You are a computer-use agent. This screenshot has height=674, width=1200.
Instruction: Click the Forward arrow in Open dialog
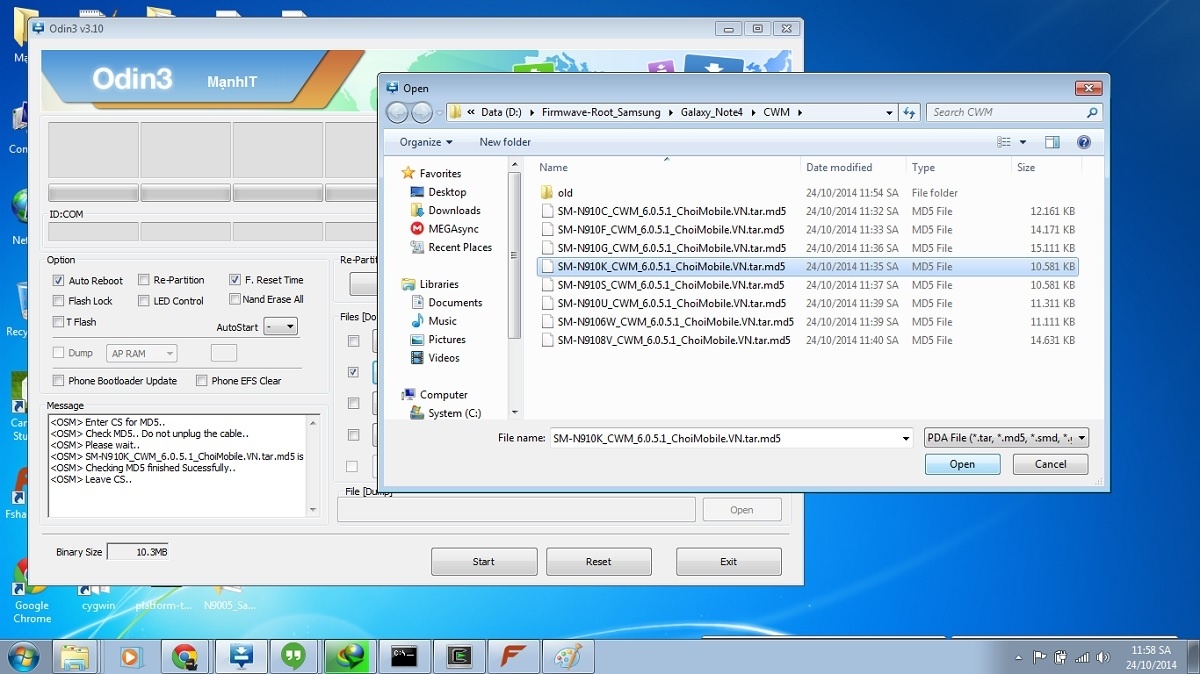(422, 113)
